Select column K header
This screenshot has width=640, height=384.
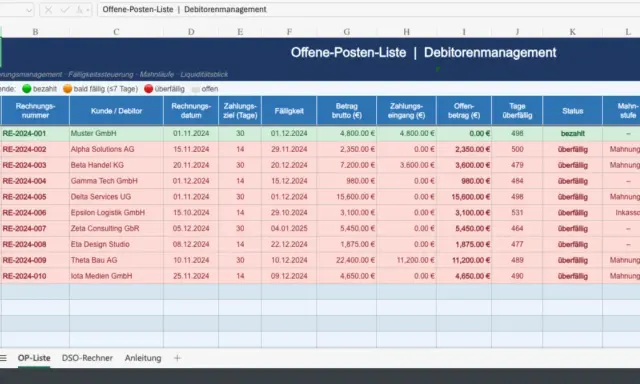(x=573, y=32)
